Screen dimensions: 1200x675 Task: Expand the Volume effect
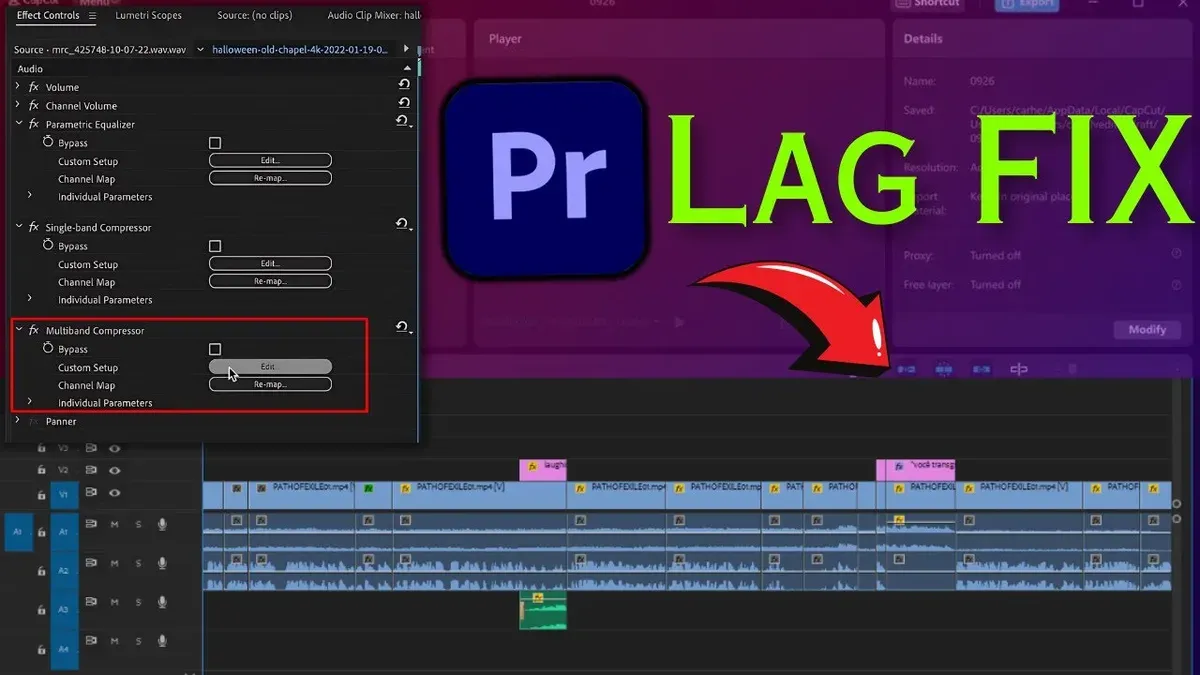tap(18, 87)
